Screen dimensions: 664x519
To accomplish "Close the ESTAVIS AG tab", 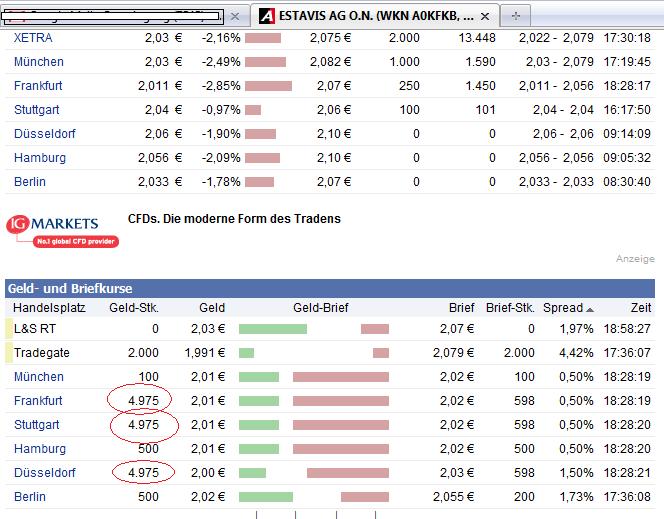I will (484, 17).
